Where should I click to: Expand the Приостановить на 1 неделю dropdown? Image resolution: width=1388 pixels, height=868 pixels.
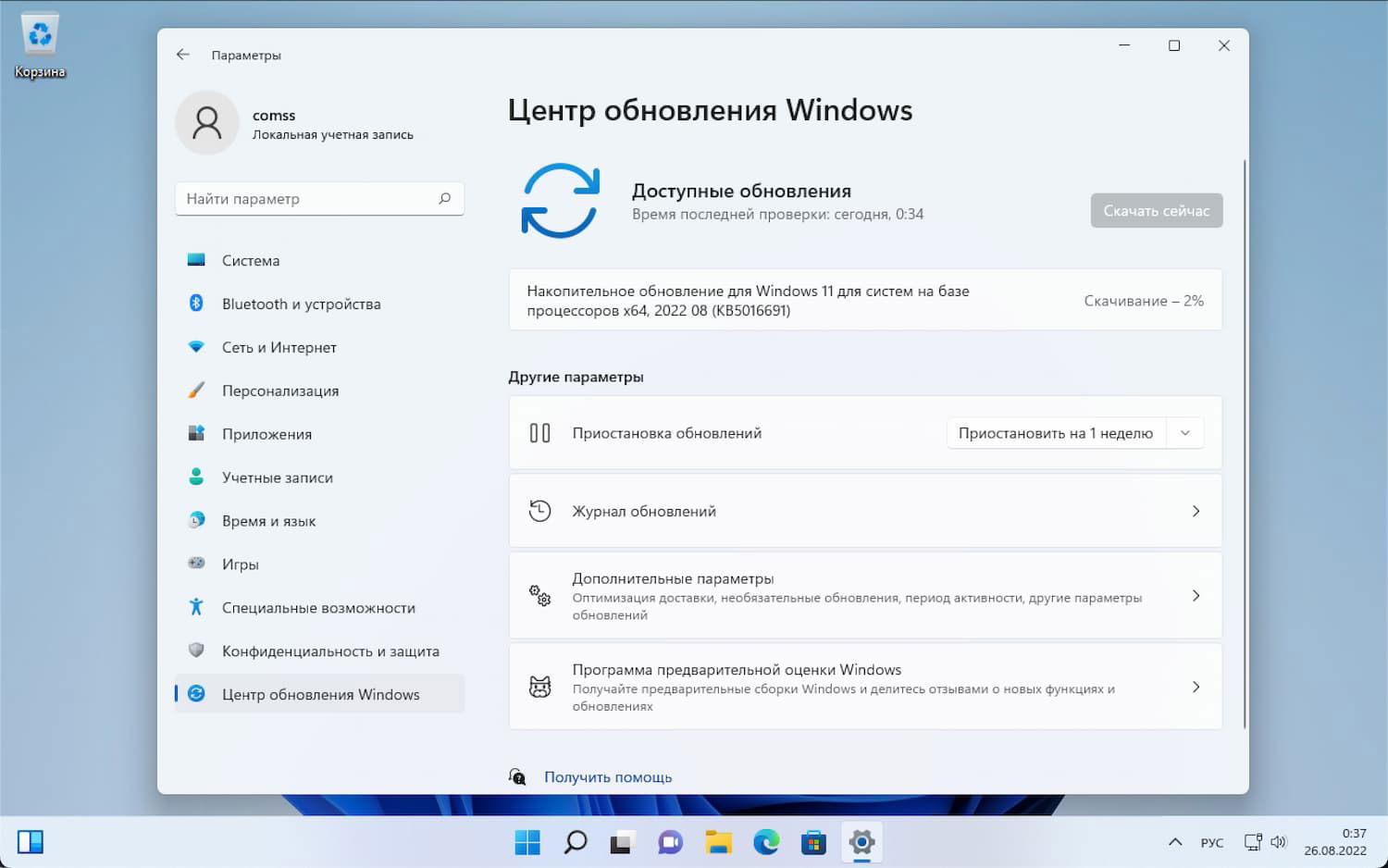tap(1184, 432)
